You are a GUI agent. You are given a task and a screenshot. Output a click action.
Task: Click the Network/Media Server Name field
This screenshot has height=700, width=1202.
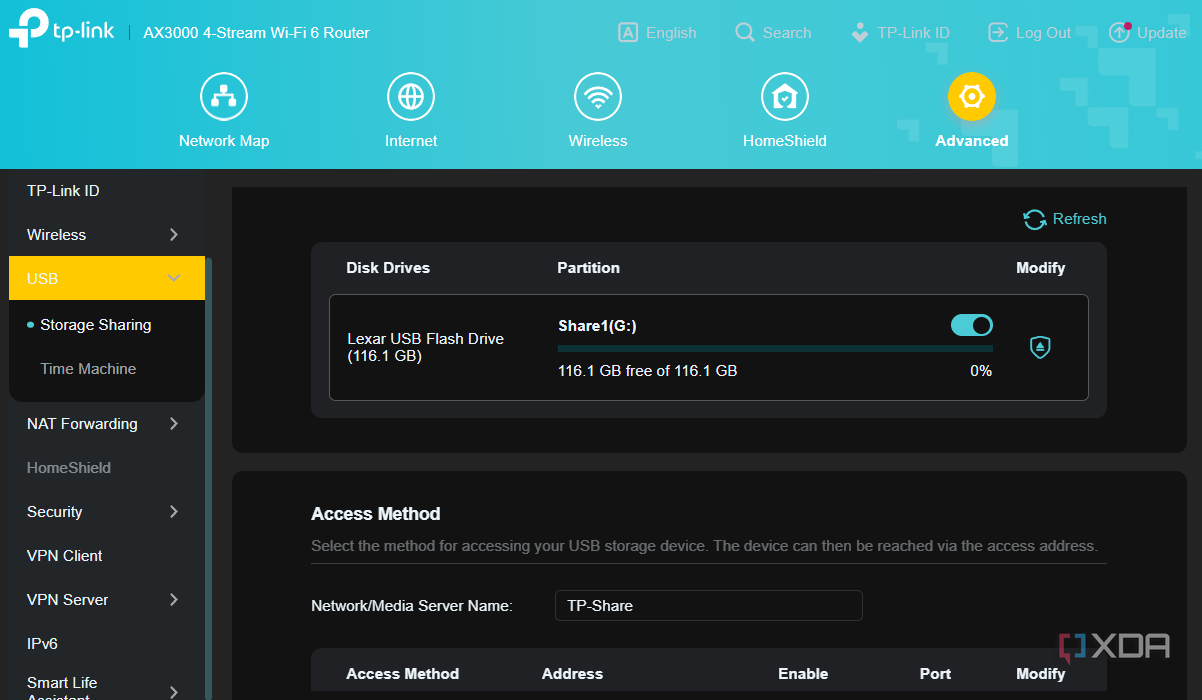(709, 606)
